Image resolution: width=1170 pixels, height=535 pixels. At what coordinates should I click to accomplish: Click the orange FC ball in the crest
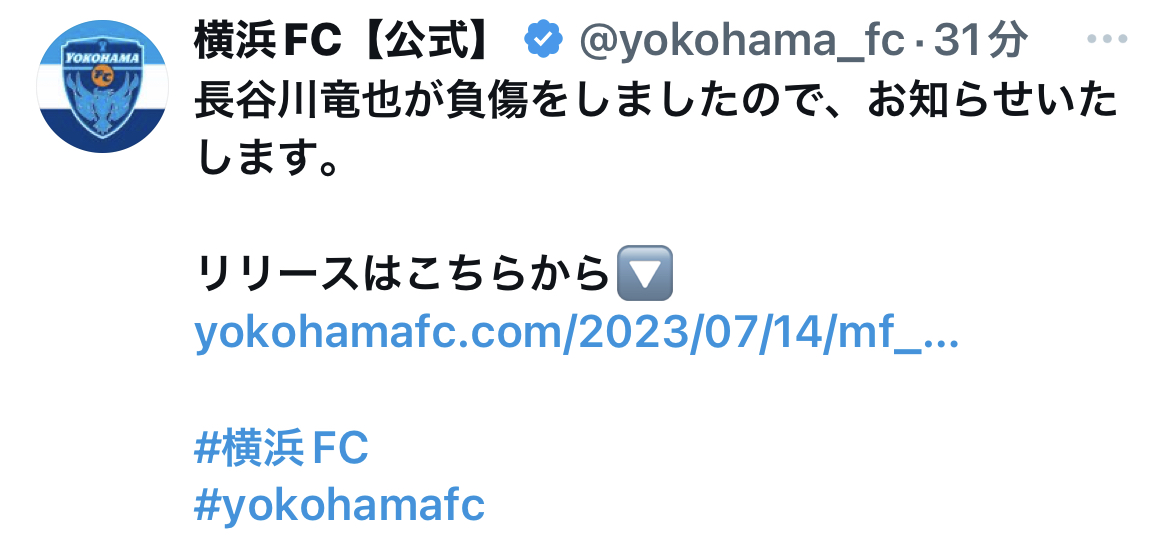point(101,75)
